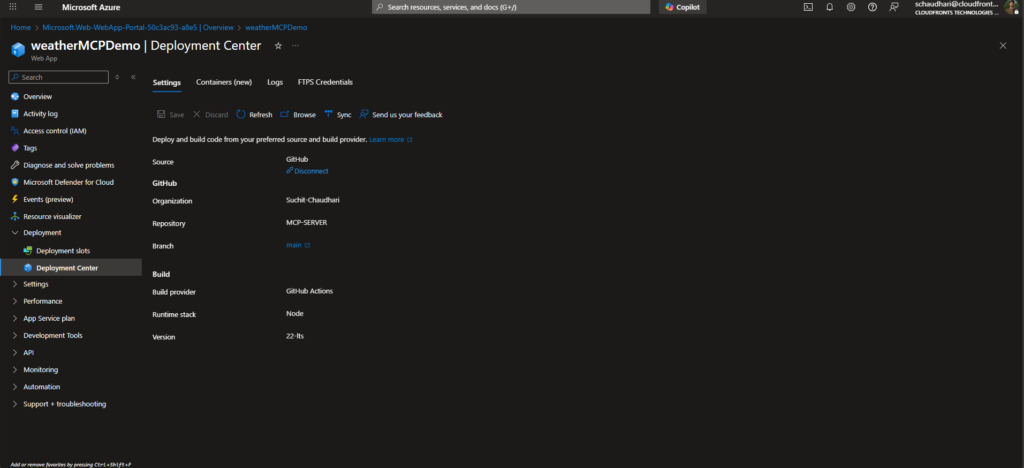
Task: Expand the Settings section
Action: coord(36,284)
